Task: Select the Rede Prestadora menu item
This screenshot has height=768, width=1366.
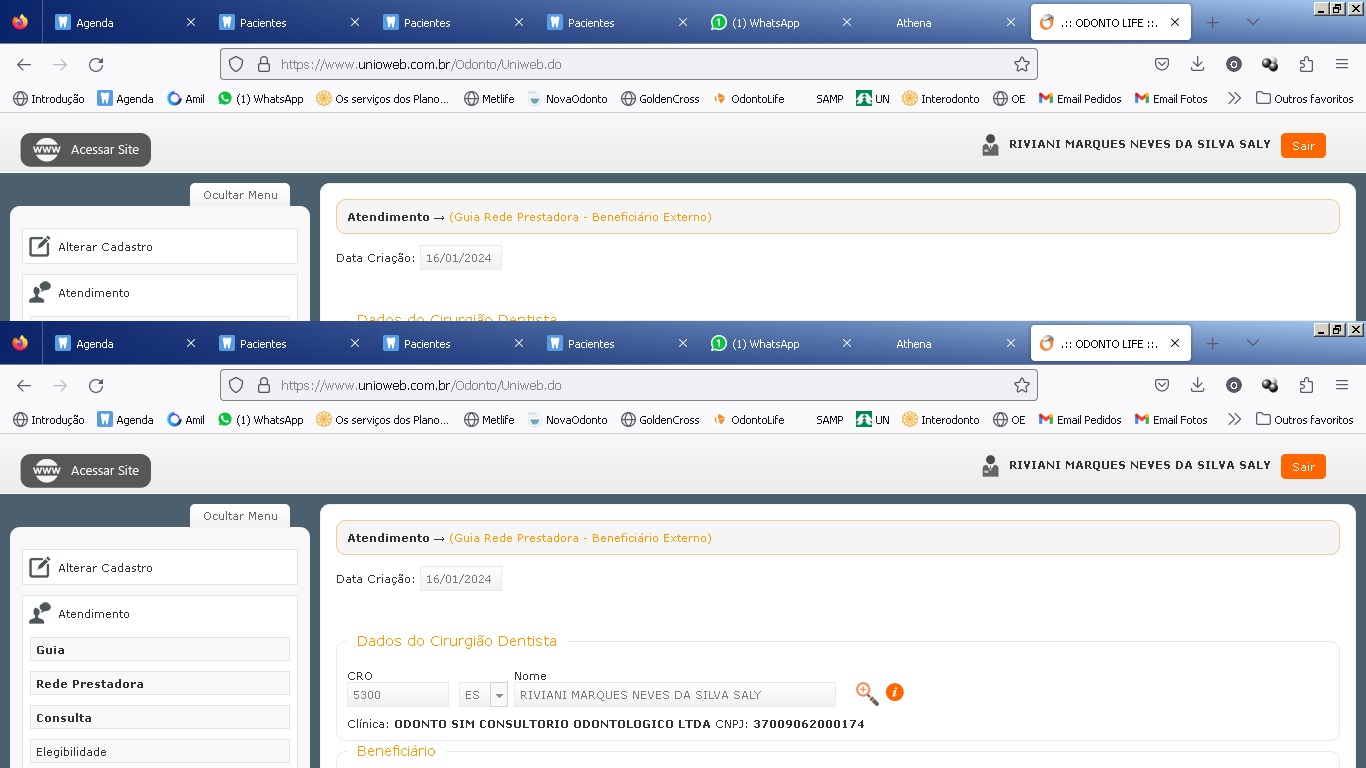Action: [160, 684]
